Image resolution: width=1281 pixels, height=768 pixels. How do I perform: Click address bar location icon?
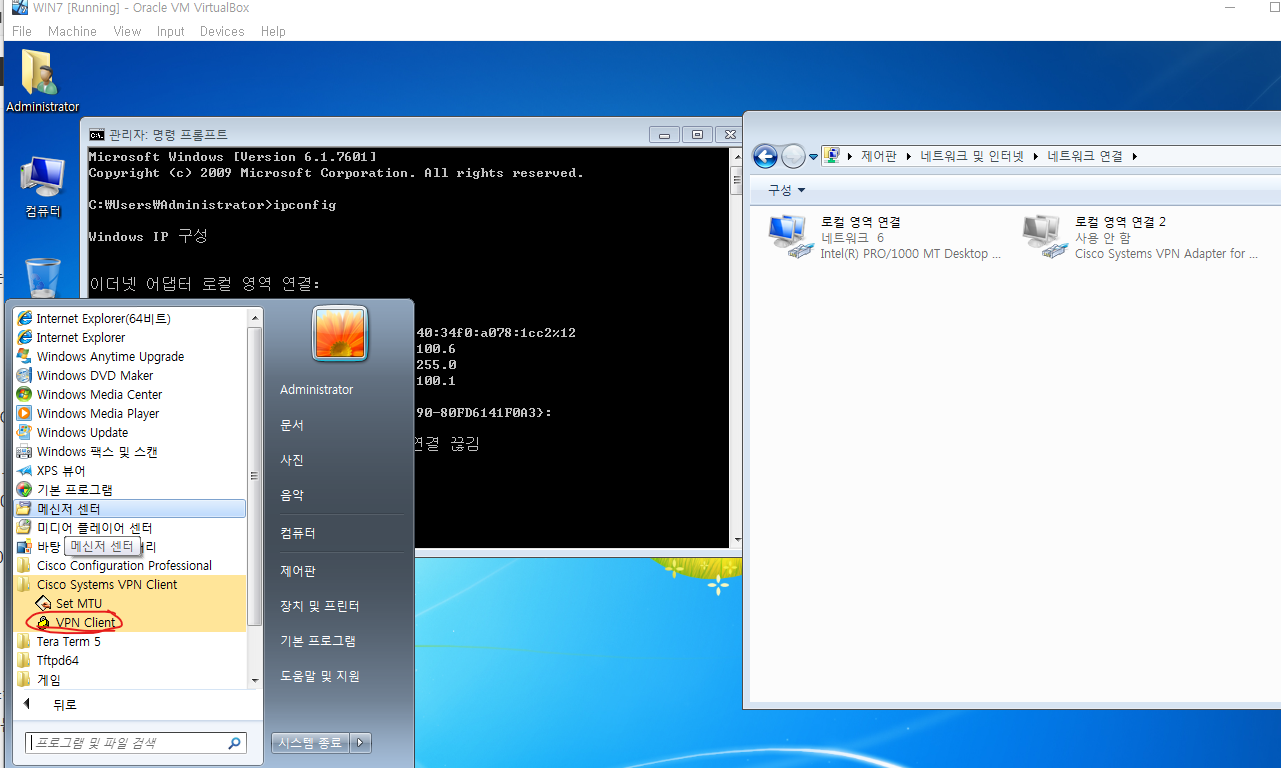[831, 156]
